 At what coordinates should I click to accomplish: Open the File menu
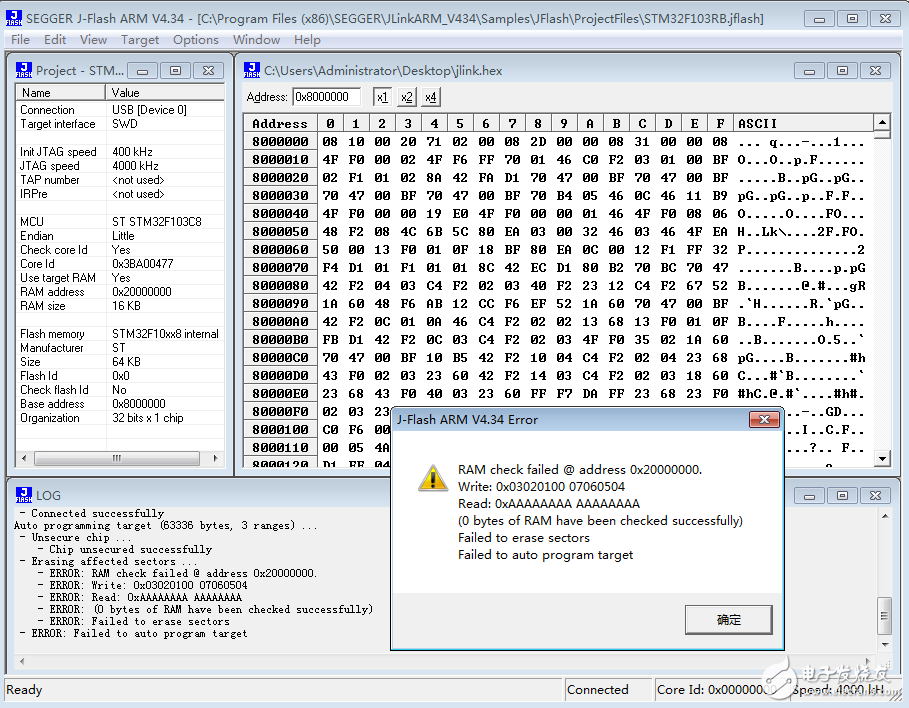tap(20, 40)
